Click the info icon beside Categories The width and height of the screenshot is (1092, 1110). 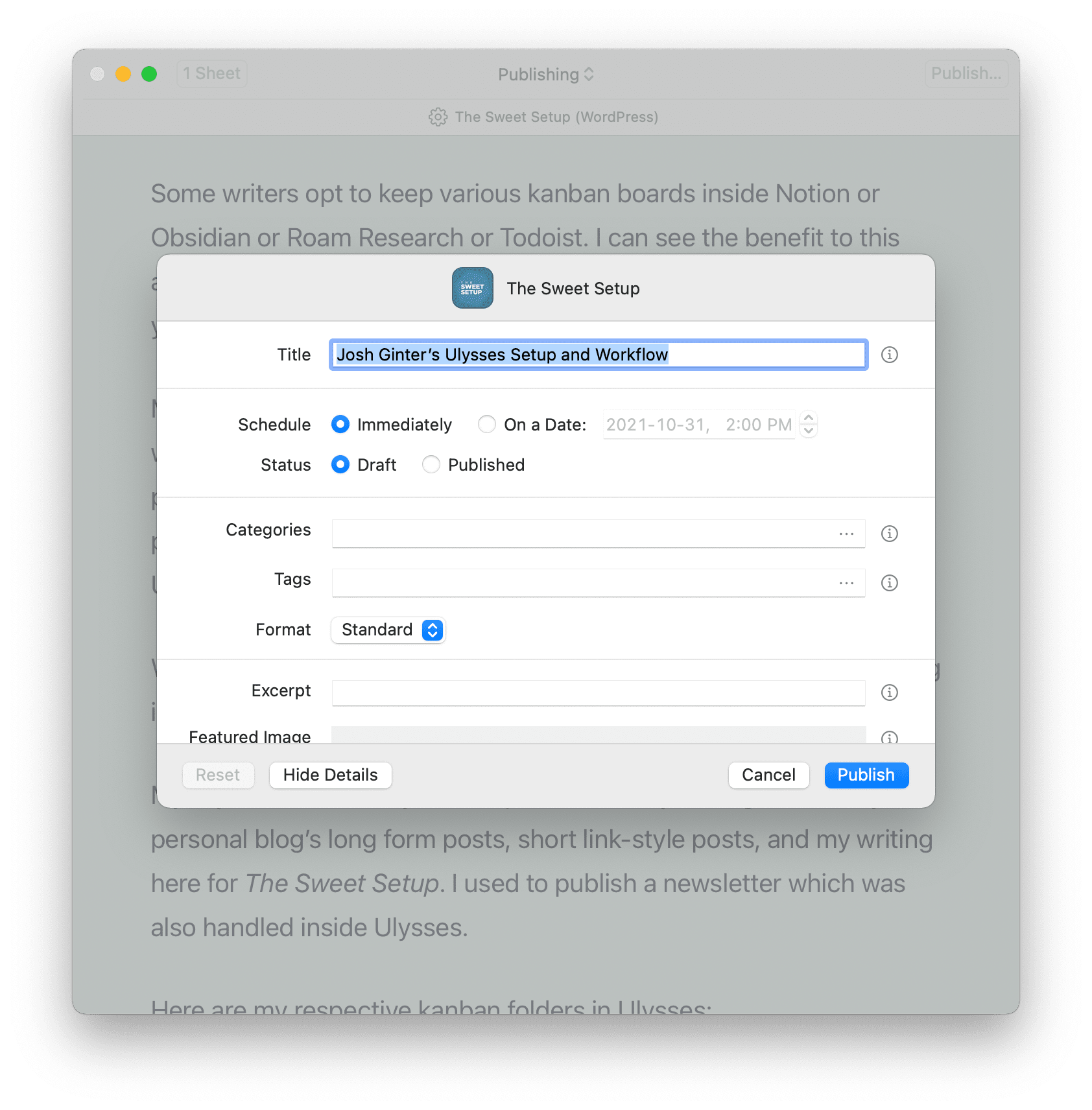pyautogui.click(x=889, y=534)
